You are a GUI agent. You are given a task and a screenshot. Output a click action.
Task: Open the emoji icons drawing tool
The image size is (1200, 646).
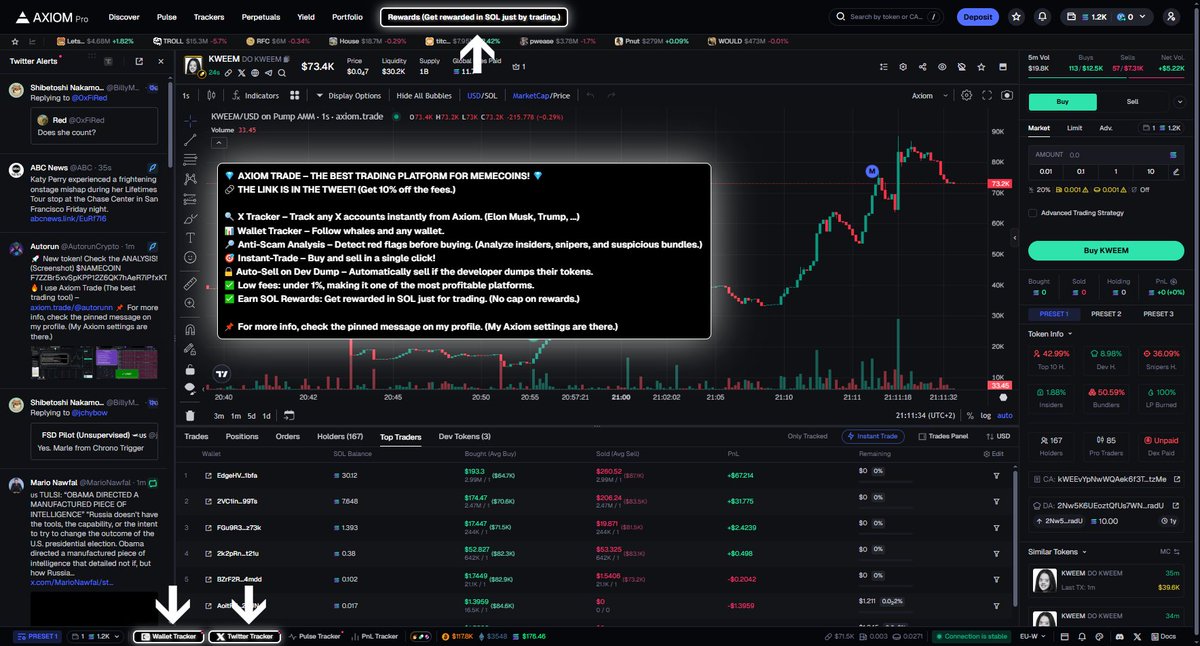tap(190, 257)
